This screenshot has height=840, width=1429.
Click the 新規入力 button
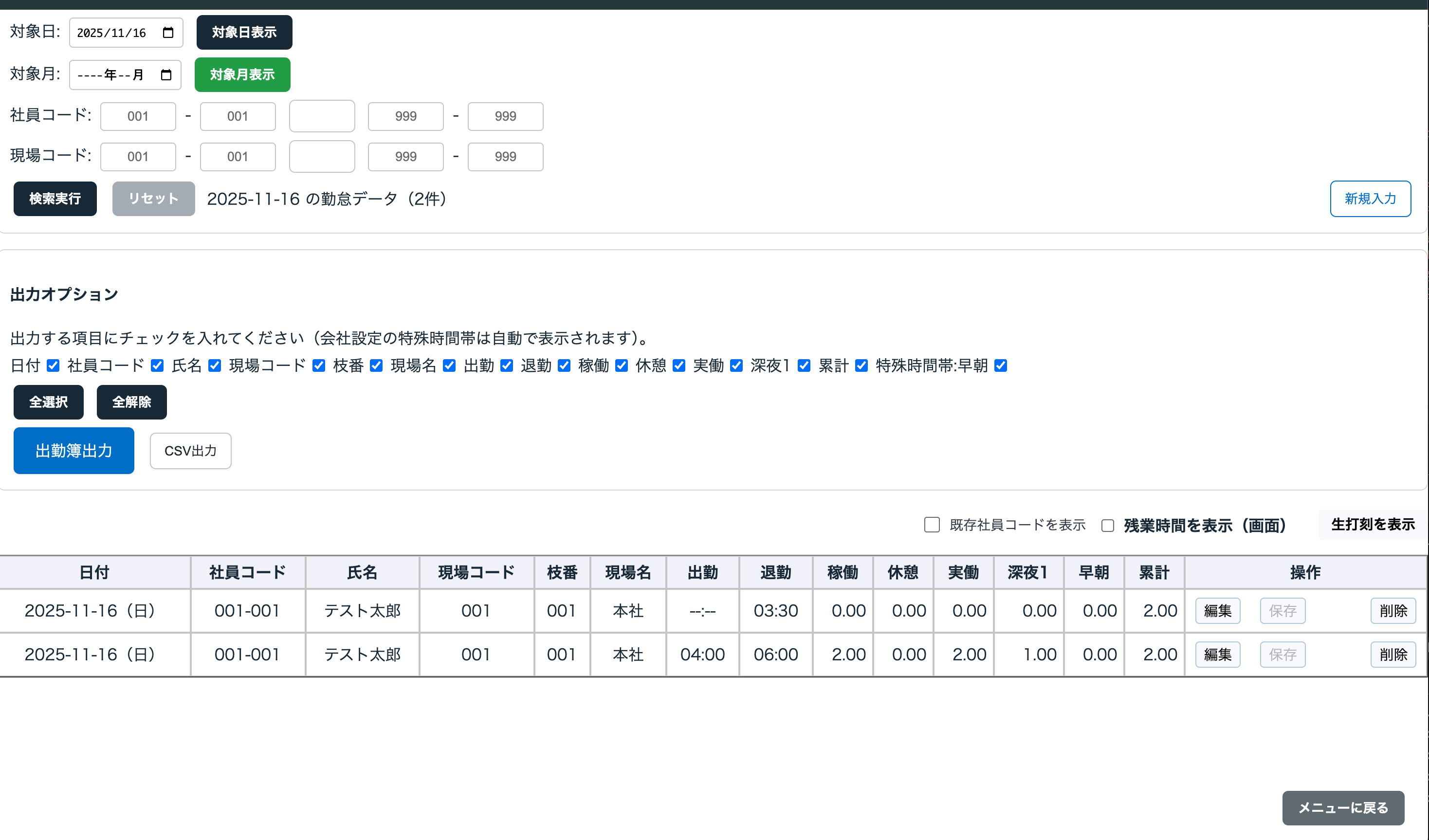[1370, 199]
